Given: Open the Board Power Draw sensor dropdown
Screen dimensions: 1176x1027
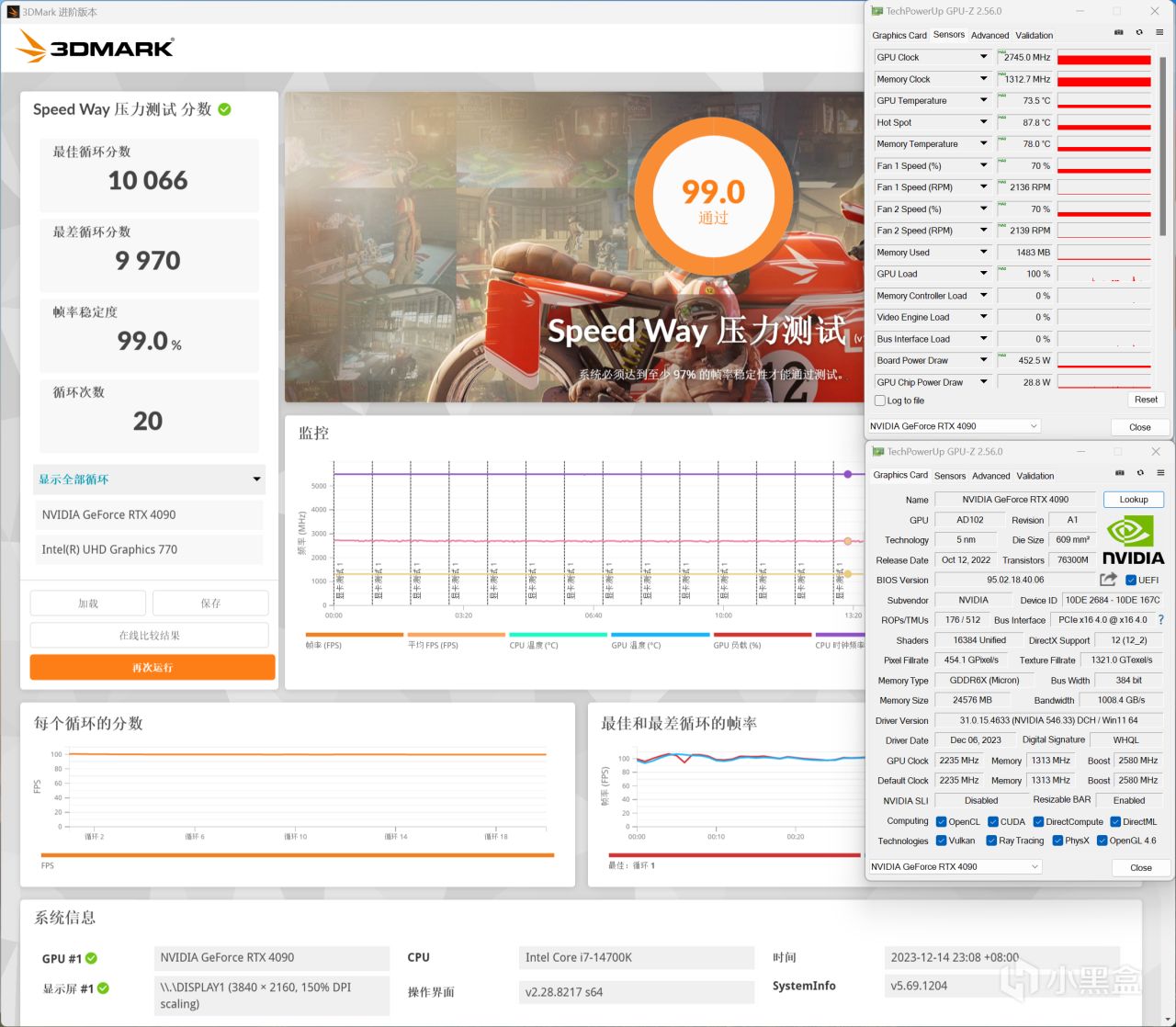Looking at the screenshot, I should click(x=983, y=360).
